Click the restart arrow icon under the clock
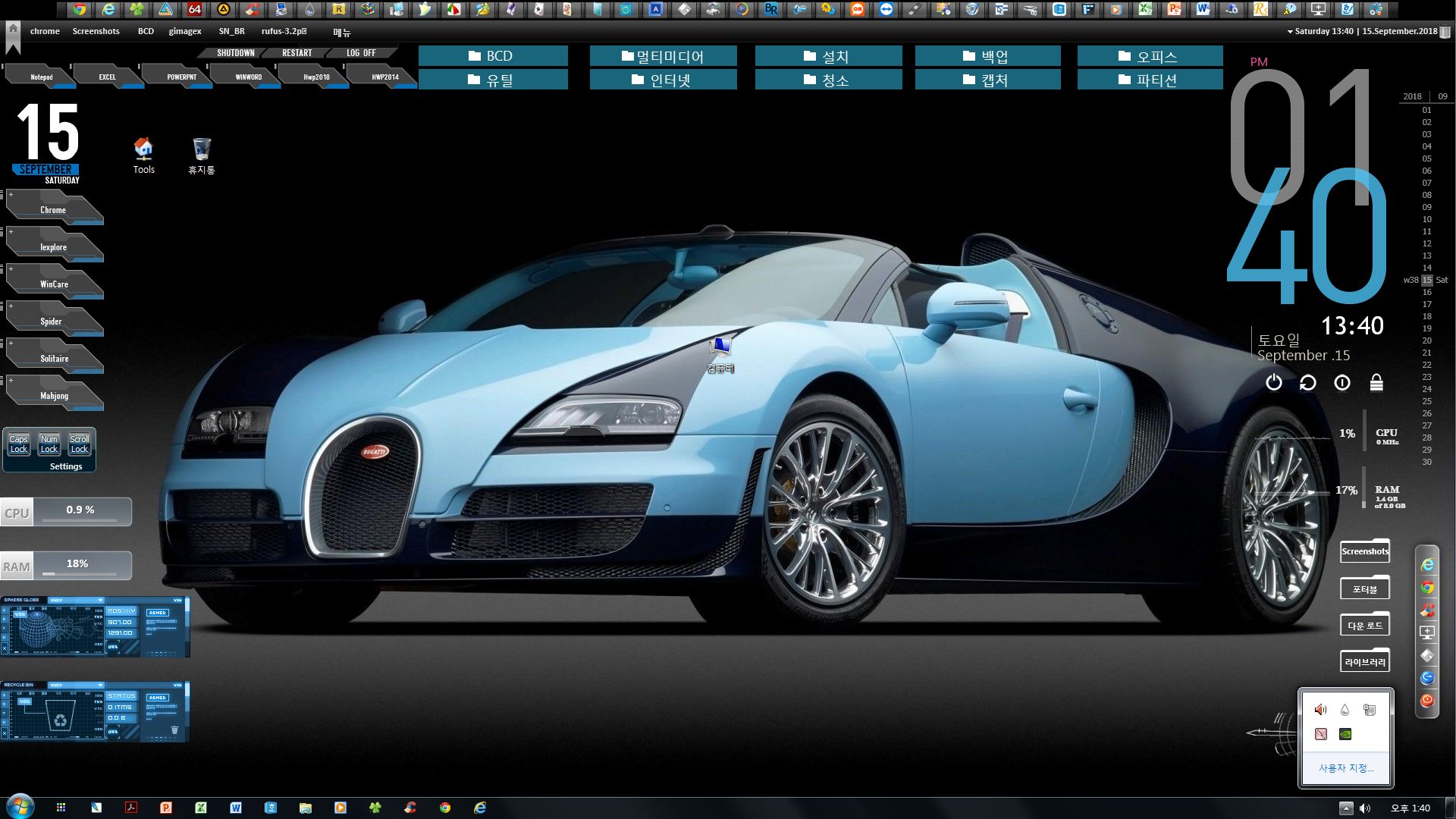This screenshot has width=1456, height=819. 1308,382
